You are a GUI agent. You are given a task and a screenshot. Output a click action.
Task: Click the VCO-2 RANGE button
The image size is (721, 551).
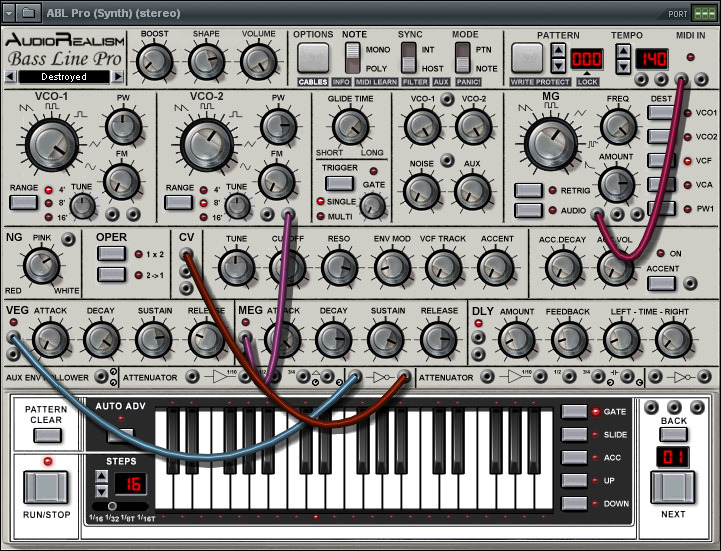pyautogui.click(x=178, y=202)
